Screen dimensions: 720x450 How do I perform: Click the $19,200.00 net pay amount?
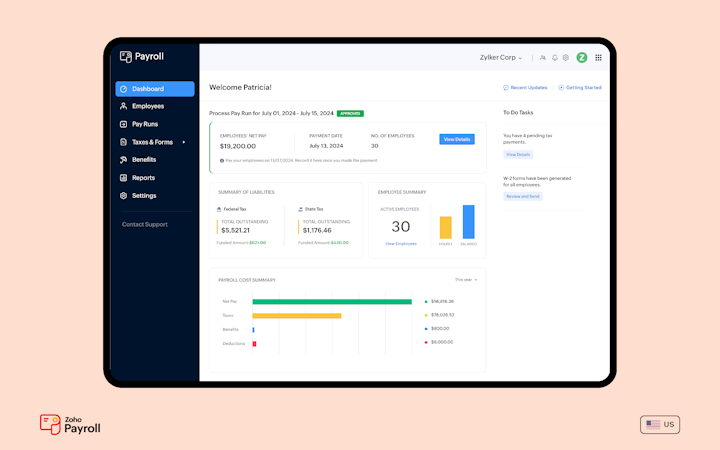click(x=238, y=146)
